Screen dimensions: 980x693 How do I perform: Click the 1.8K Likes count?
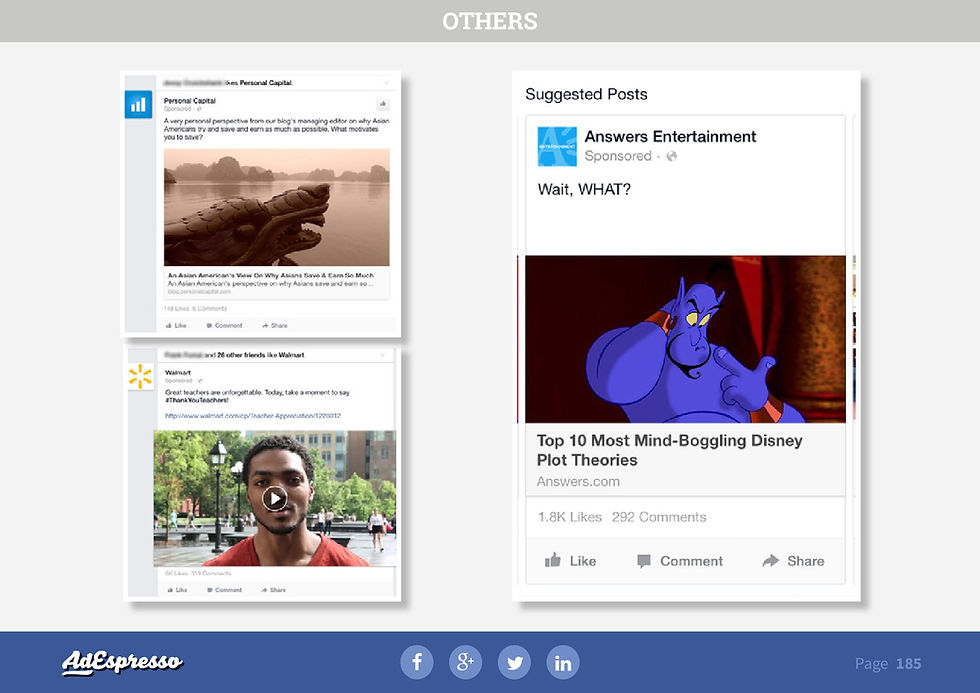pos(569,517)
